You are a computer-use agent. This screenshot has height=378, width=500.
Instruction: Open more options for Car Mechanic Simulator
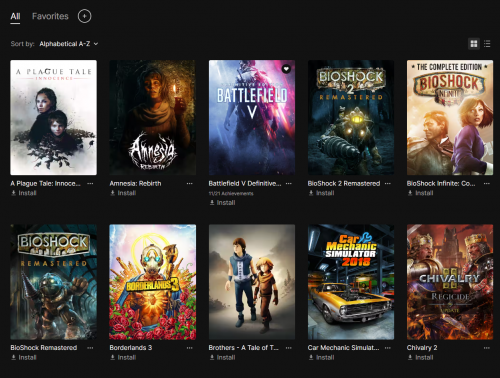point(388,348)
